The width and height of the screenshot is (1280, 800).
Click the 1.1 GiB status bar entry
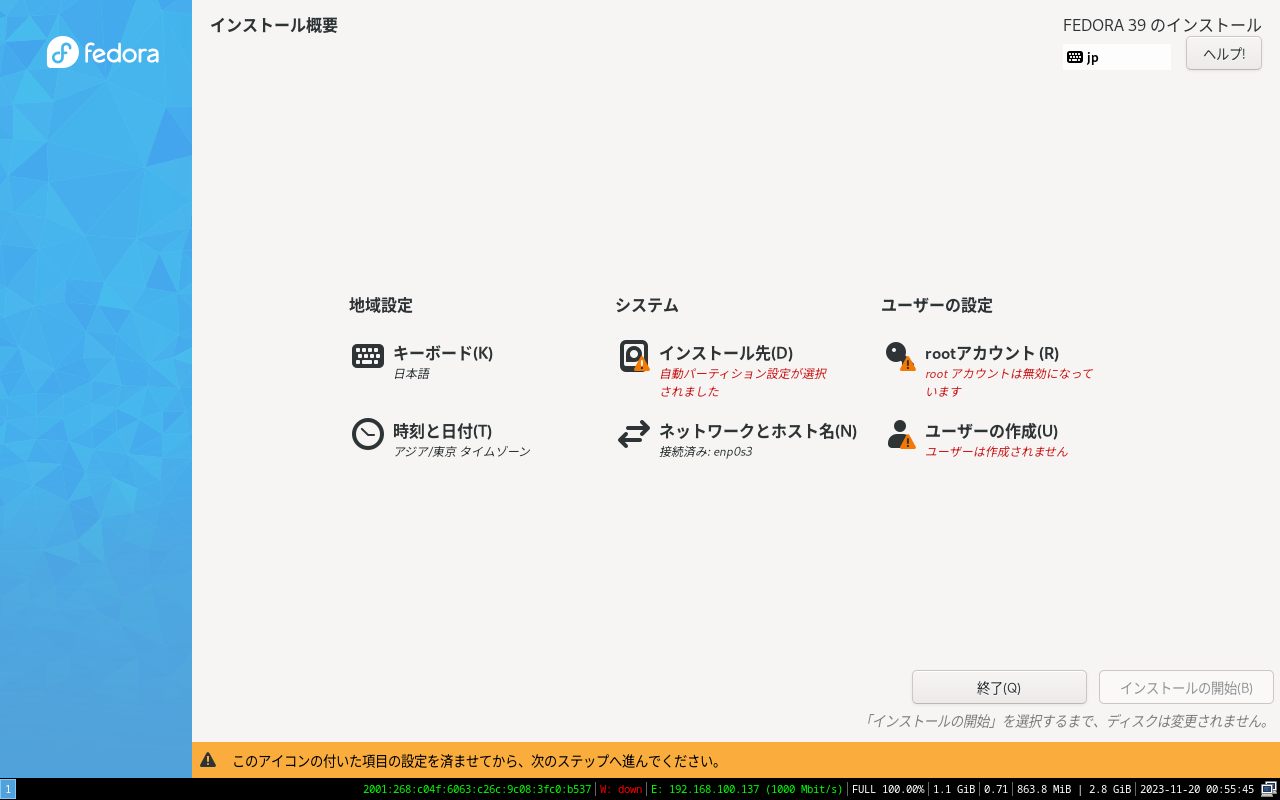954,789
